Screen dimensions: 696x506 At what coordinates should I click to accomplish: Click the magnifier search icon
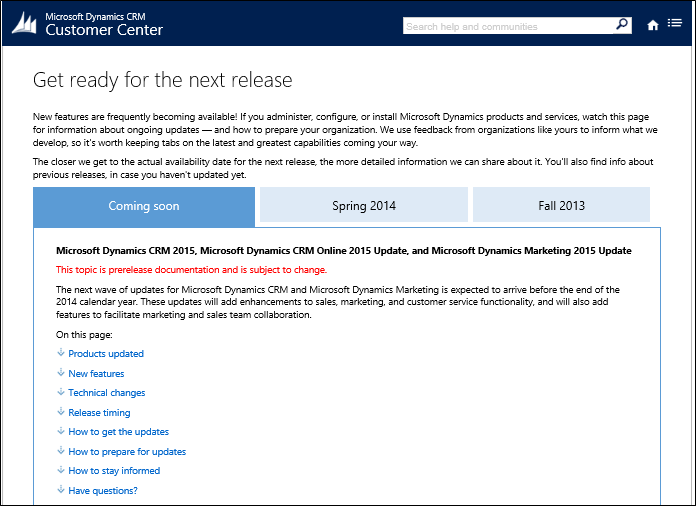click(622, 25)
